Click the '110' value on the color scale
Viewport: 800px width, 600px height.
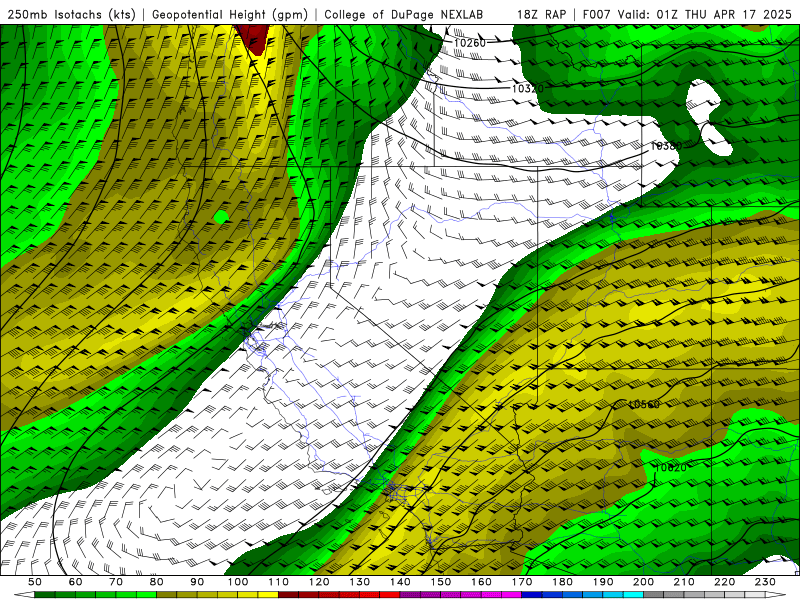pos(279,582)
